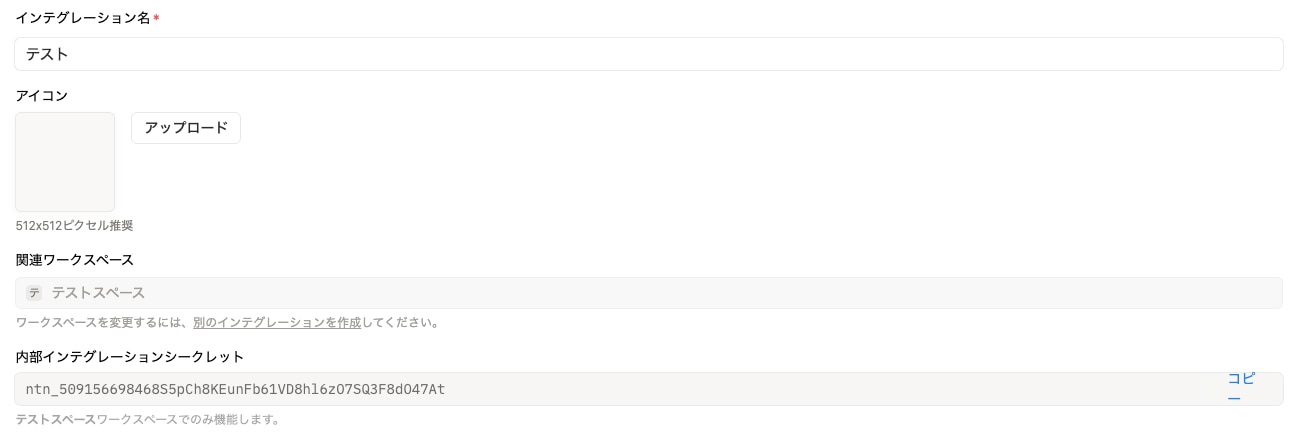The height and width of the screenshot is (445, 1301).
Task: Focus the インテグレーション名 input field
Action: [x=648, y=54]
